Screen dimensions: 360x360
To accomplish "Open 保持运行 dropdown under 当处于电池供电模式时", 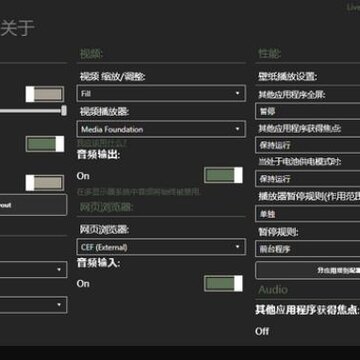I will (x=308, y=179).
